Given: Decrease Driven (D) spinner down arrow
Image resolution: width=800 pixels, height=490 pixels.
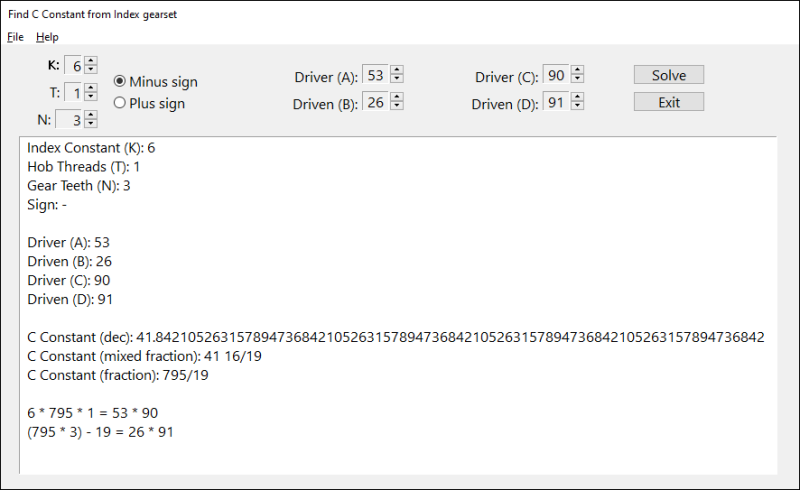Looking at the screenshot, I should (577, 106).
